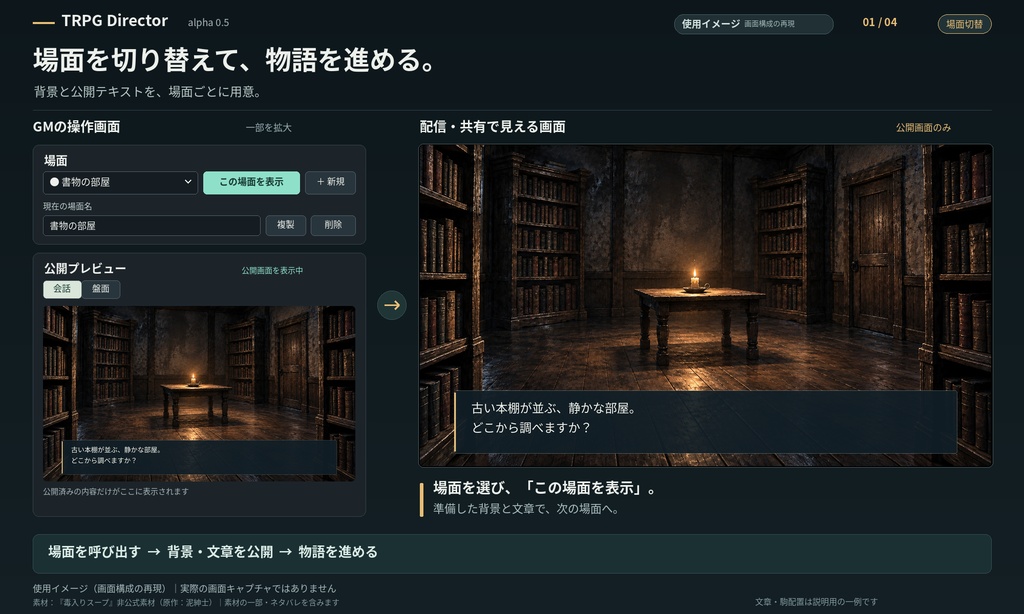Viewport: 1024px width, 614px height.
Task: Click the 01 / 04 page counter
Action: pyautogui.click(x=880, y=22)
